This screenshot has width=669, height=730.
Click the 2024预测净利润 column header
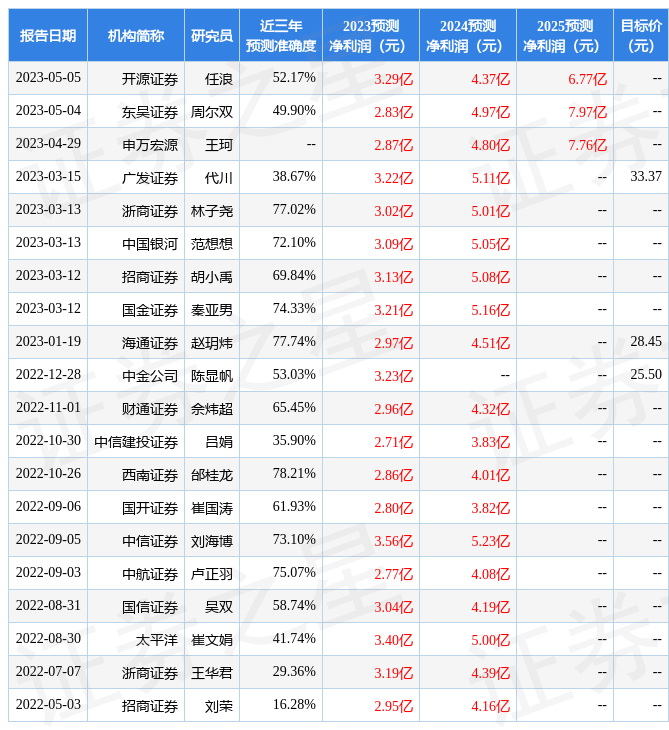[468, 35]
